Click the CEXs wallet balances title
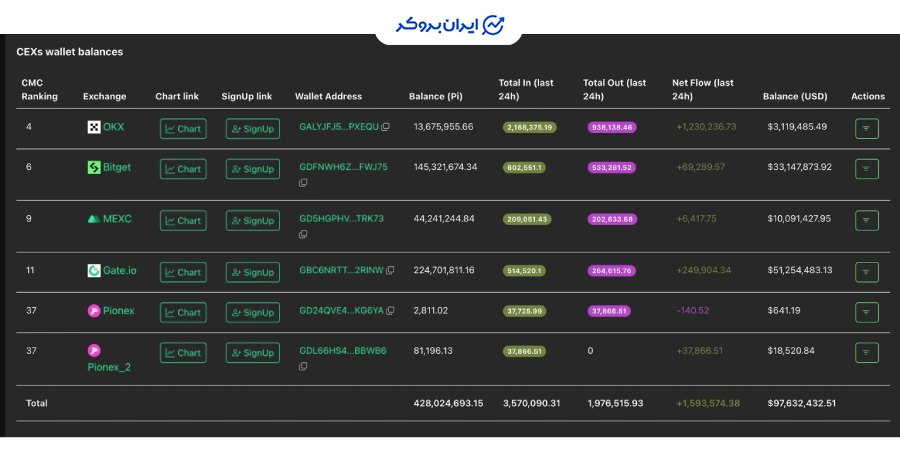Screen dimensions: 900x471 pyautogui.click(x=69, y=52)
